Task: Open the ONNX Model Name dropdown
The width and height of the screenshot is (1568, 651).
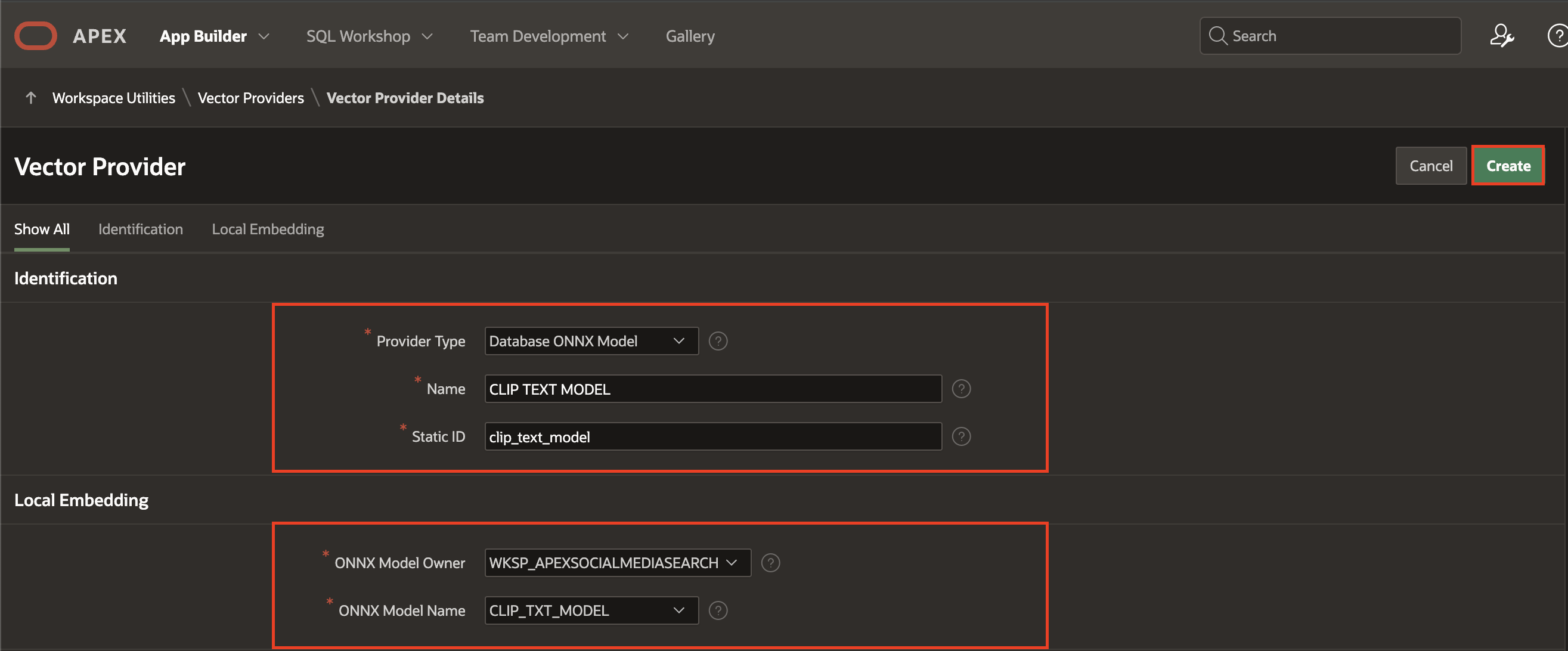Action: [590, 610]
